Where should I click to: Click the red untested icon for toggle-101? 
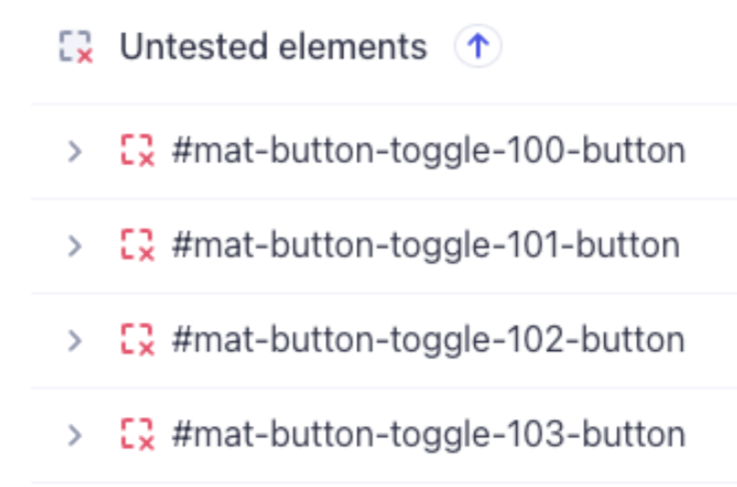pos(137,245)
